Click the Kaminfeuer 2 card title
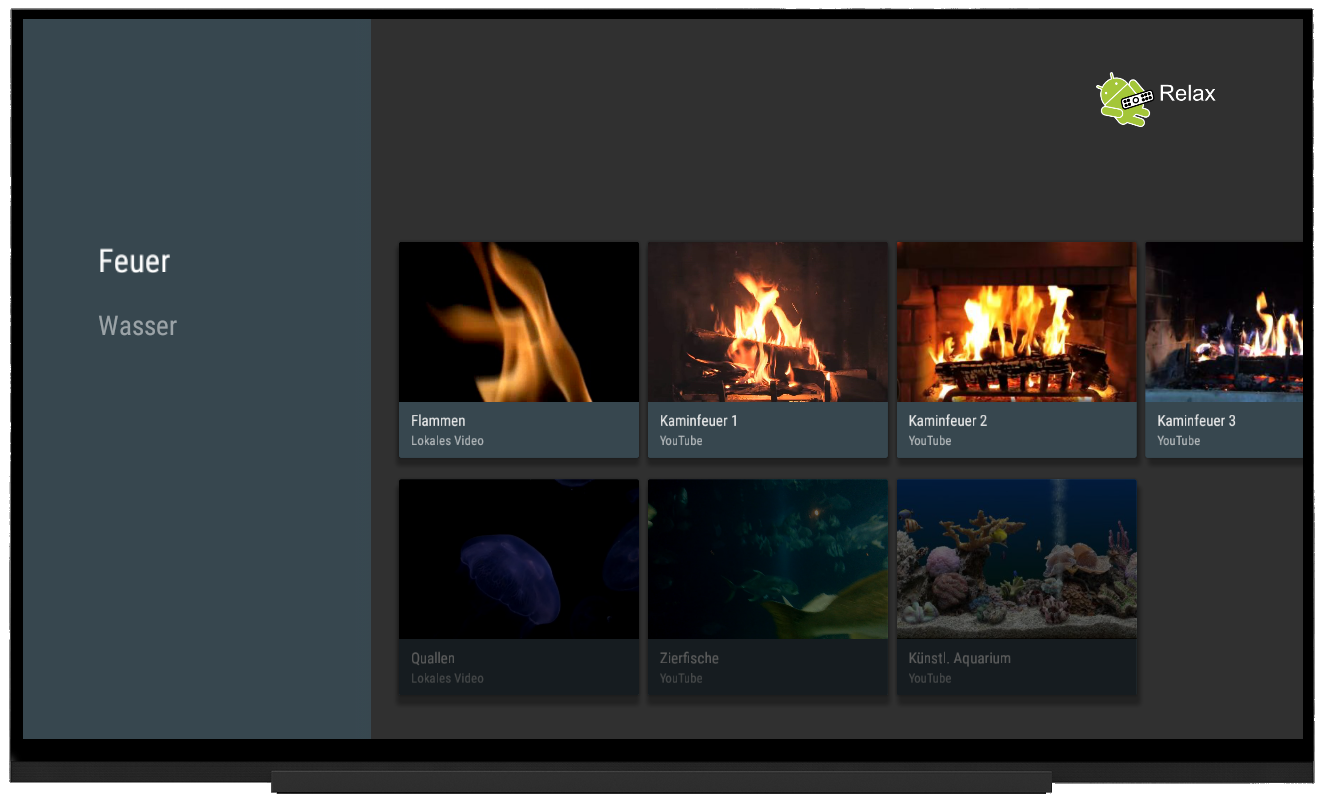Screen dimensions: 1333x804 coord(947,421)
